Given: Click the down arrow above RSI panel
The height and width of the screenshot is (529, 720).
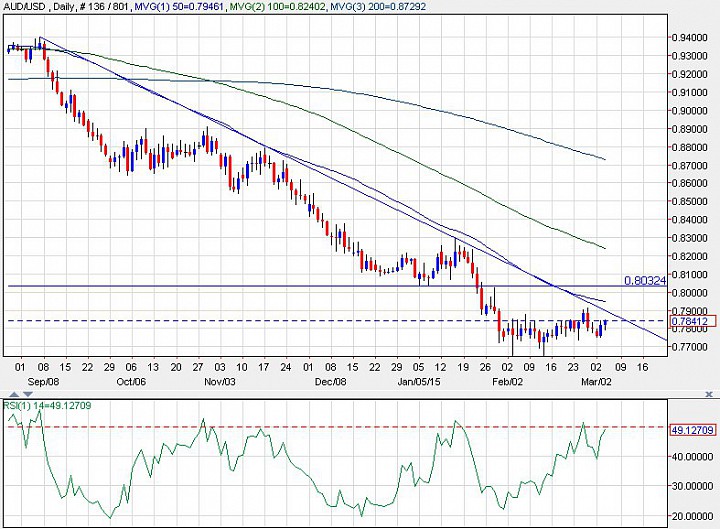Looking at the screenshot, I should pyautogui.click(x=28, y=394).
